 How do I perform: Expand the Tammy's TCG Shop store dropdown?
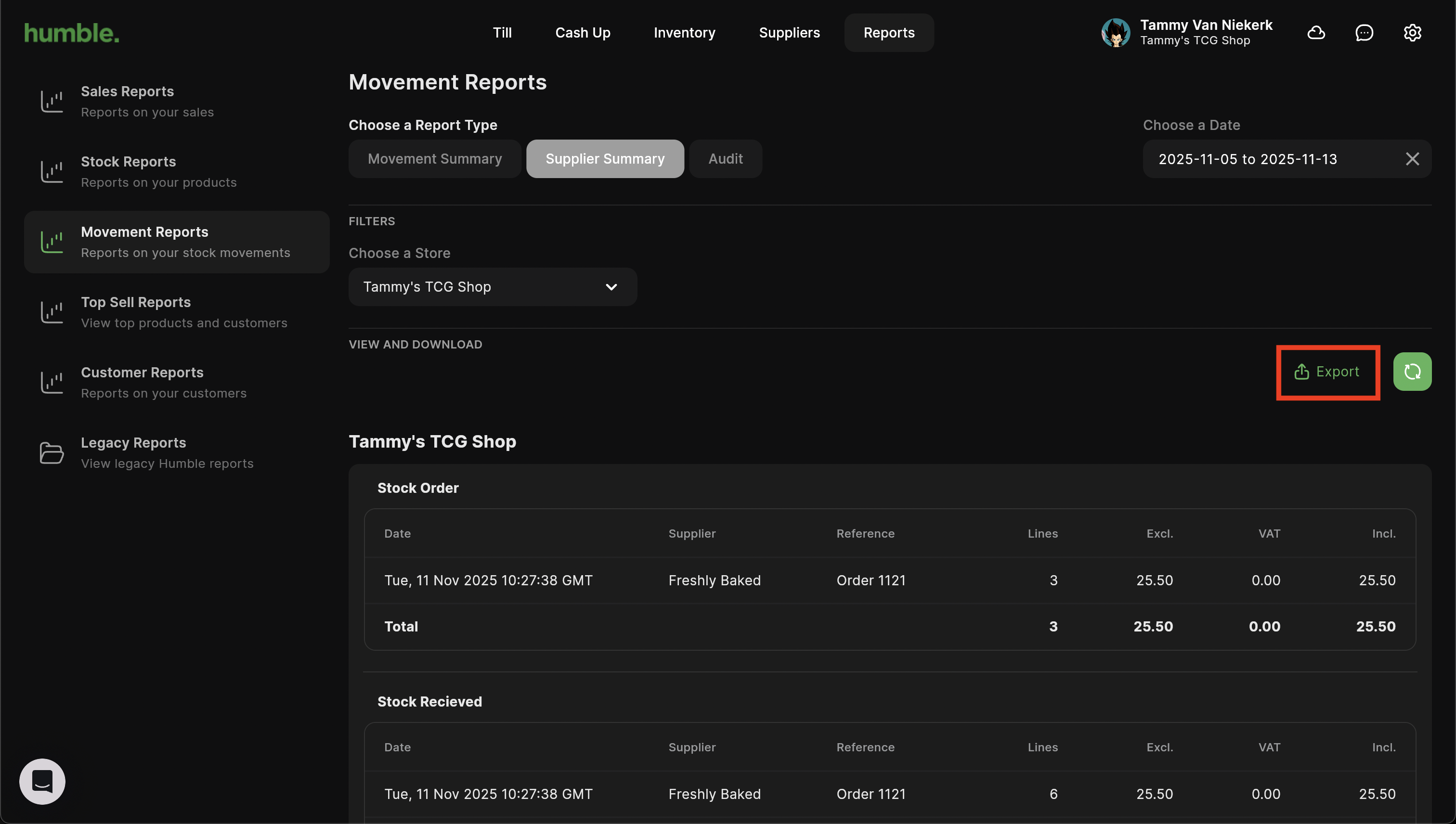point(493,287)
